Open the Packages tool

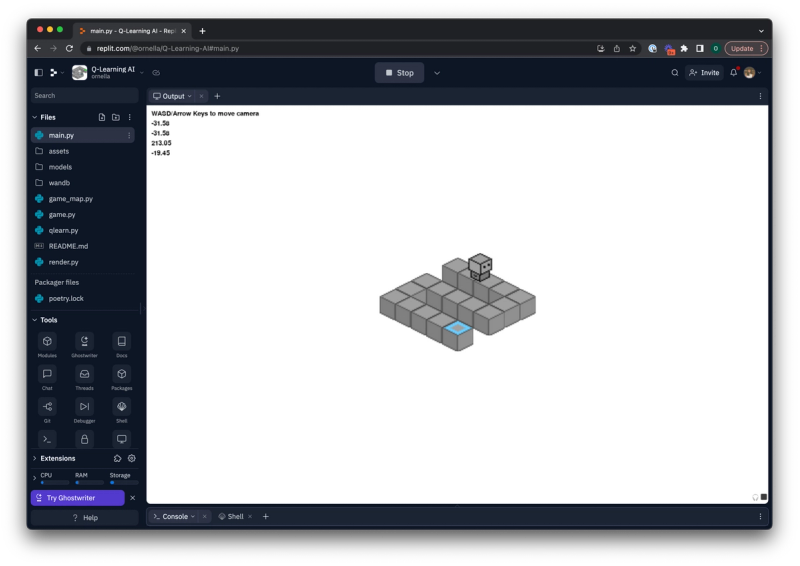coord(121,374)
